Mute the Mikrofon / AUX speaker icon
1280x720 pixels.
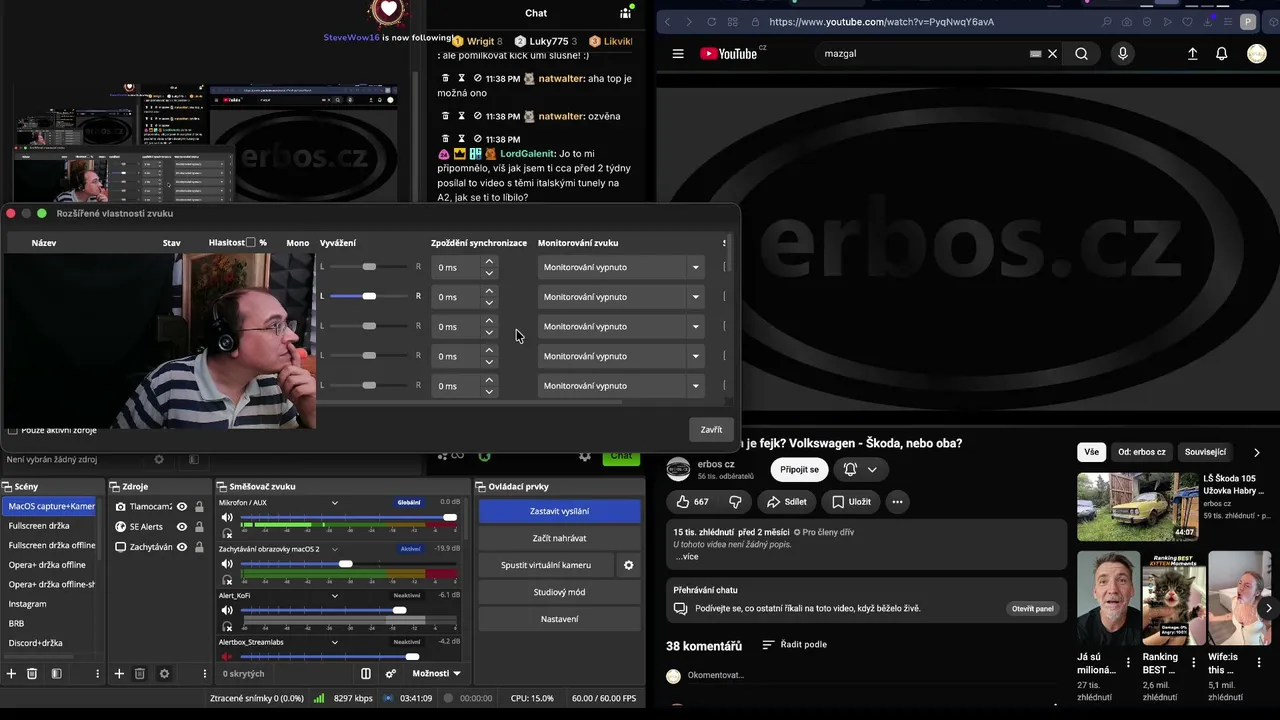coord(227,518)
